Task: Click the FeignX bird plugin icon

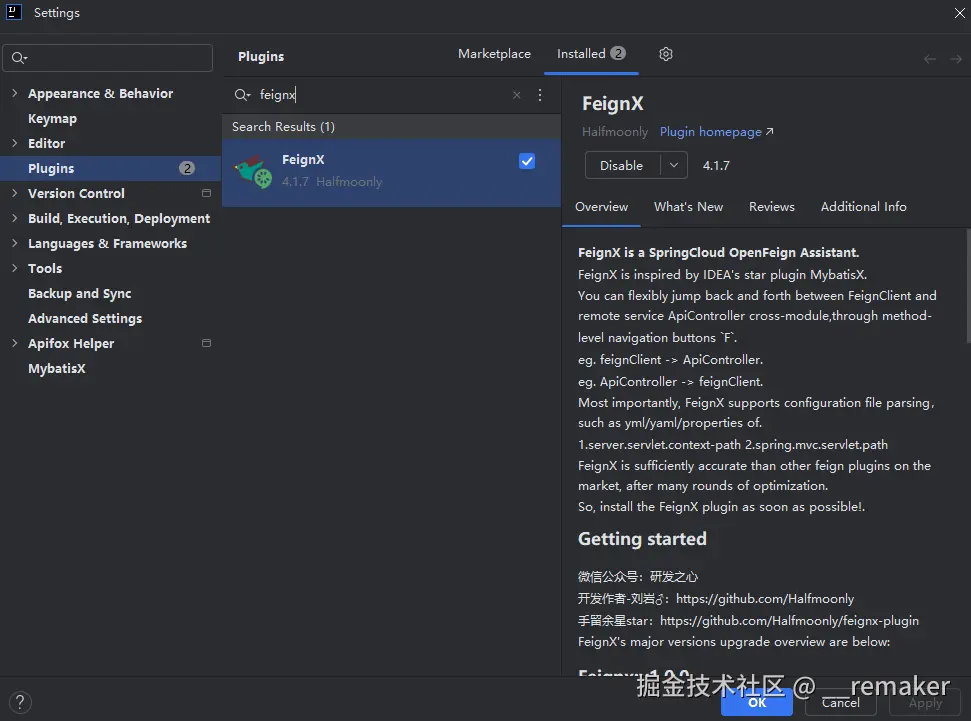Action: click(253, 172)
